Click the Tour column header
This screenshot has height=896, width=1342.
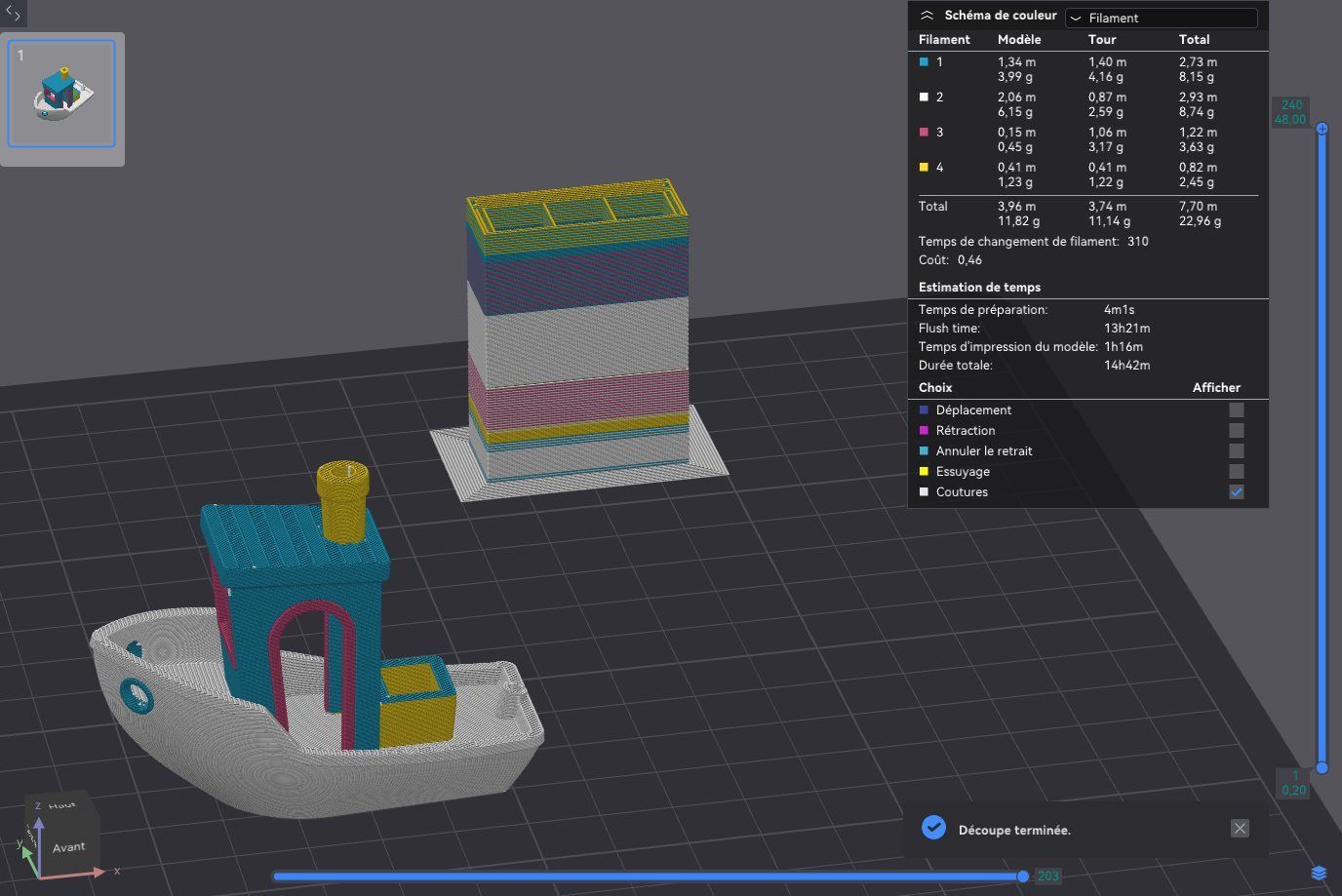click(x=1102, y=40)
